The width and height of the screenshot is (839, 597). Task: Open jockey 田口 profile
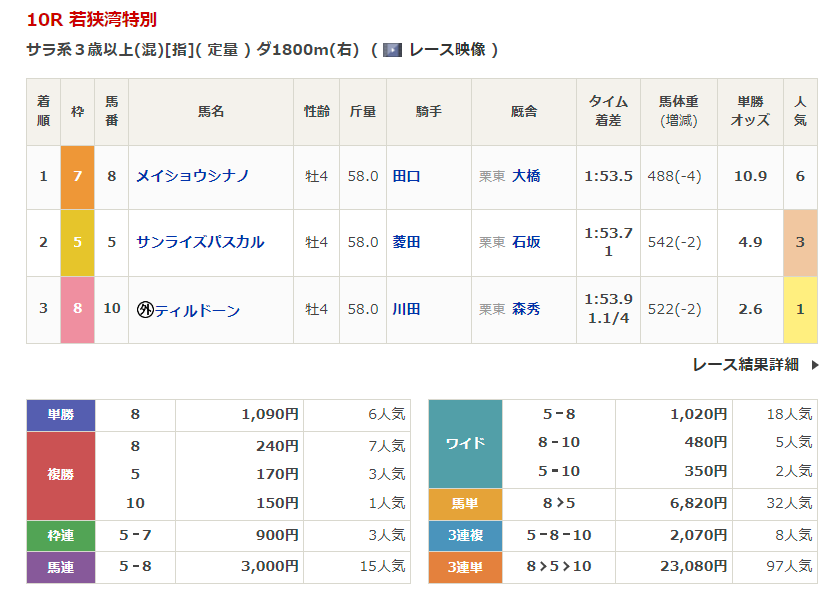click(x=406, y=176)
